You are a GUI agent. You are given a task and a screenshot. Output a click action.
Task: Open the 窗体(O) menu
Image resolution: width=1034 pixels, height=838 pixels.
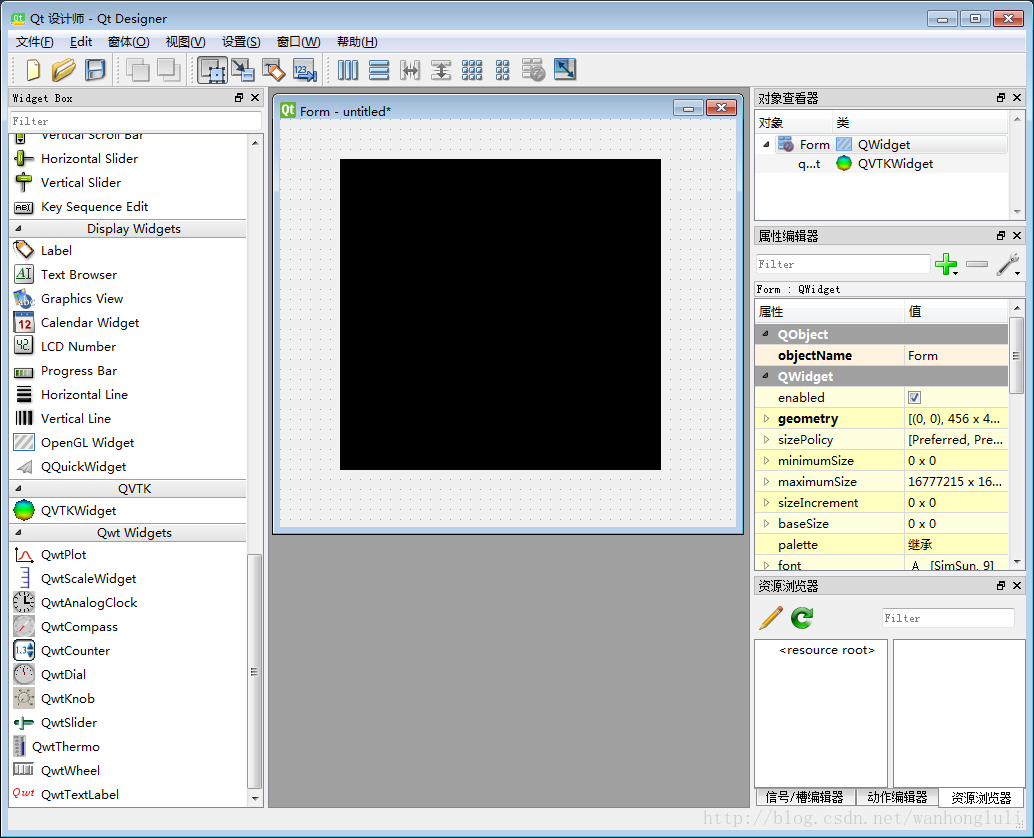pyautogui.click(x=128, y=41)
